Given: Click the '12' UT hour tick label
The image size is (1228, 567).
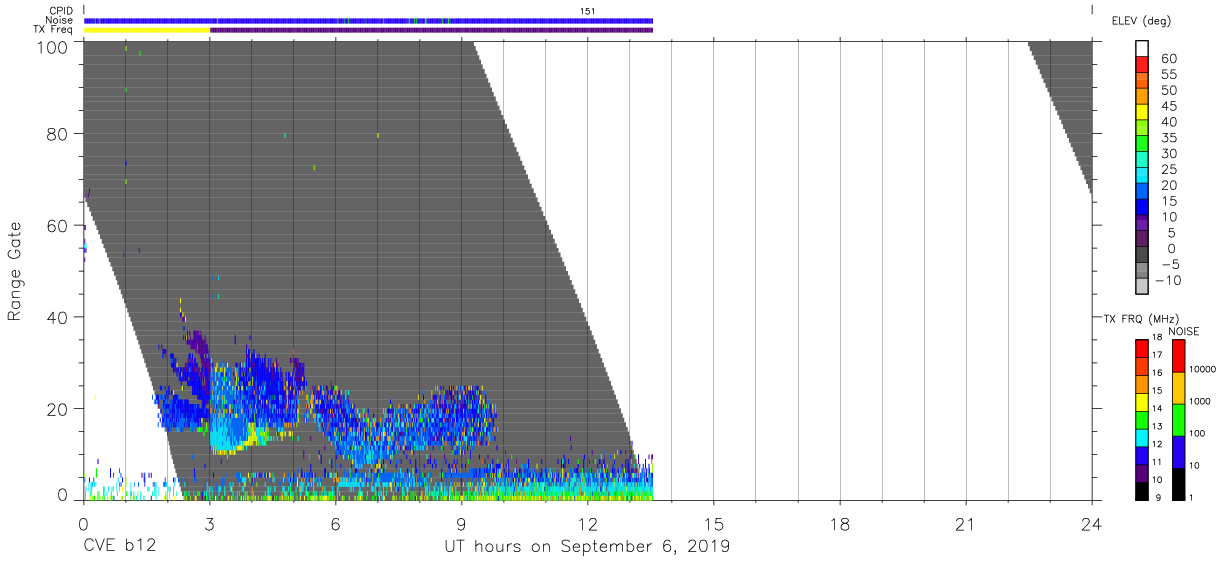Looking at the screenshot, I should [587, 523].
